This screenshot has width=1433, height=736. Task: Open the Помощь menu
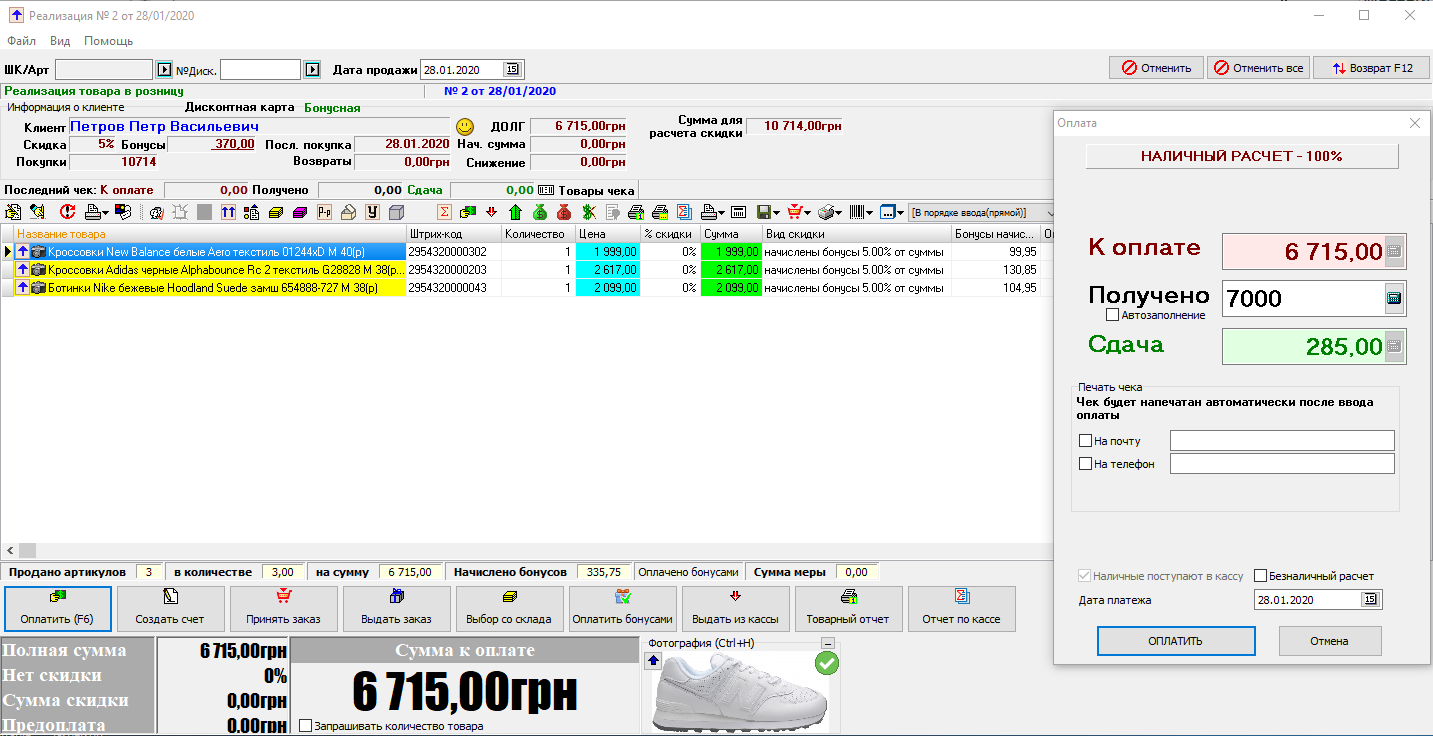108,41
